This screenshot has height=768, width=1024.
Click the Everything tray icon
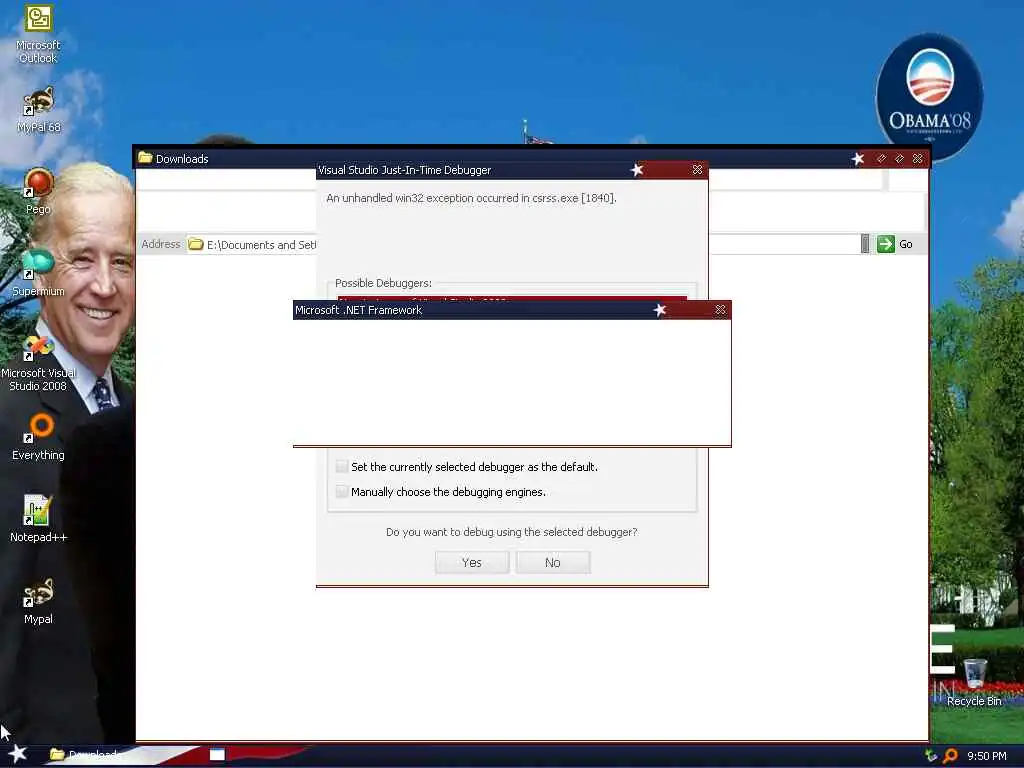pyautogui.click(x=950, y=756)
